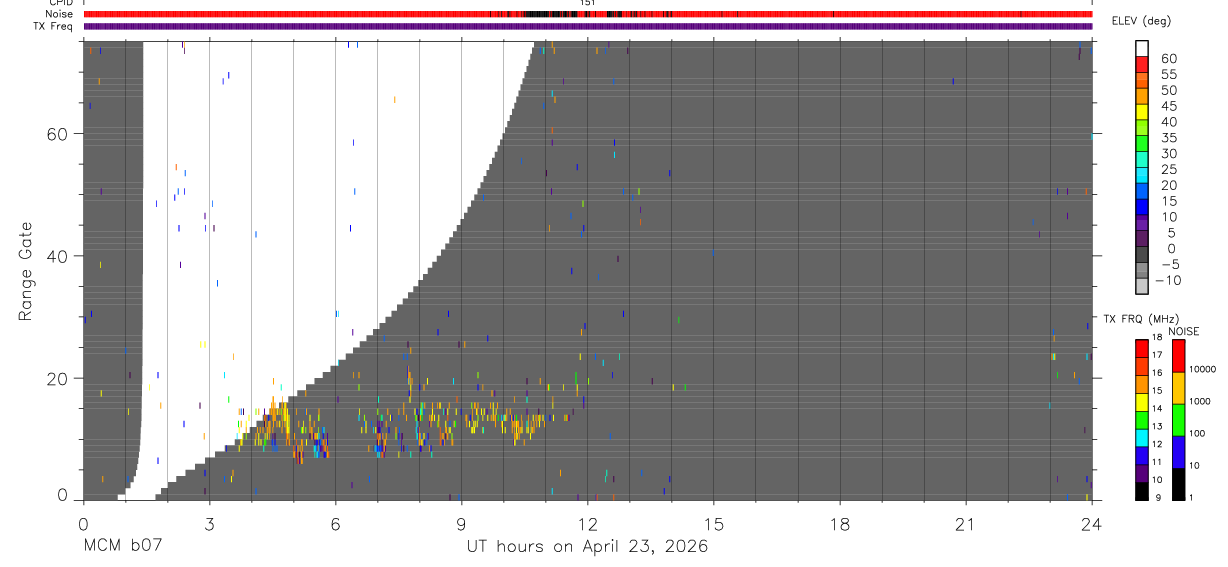Click the 'MCM b07' radar beam label
This screenshot has width=1228, height=567.
pos(121,547)
